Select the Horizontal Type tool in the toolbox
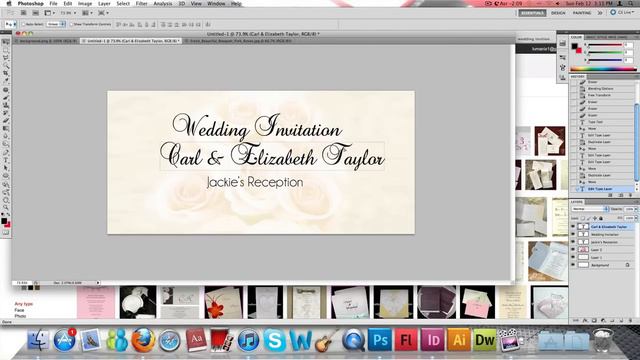Viewport: 640px width, 360px height. click(x=6, y=160)
